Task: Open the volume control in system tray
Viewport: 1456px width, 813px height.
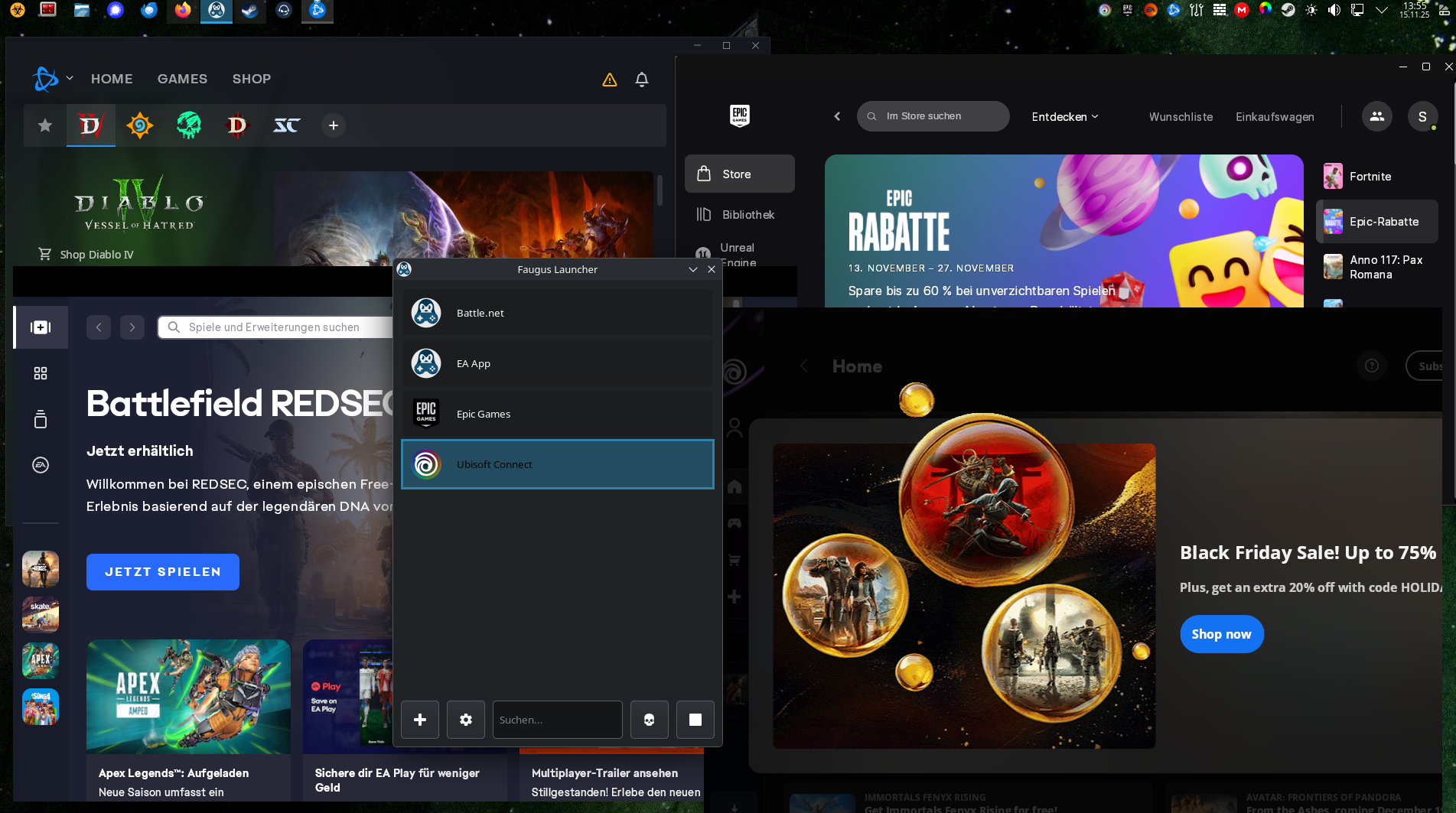Action: point(1334,10)
